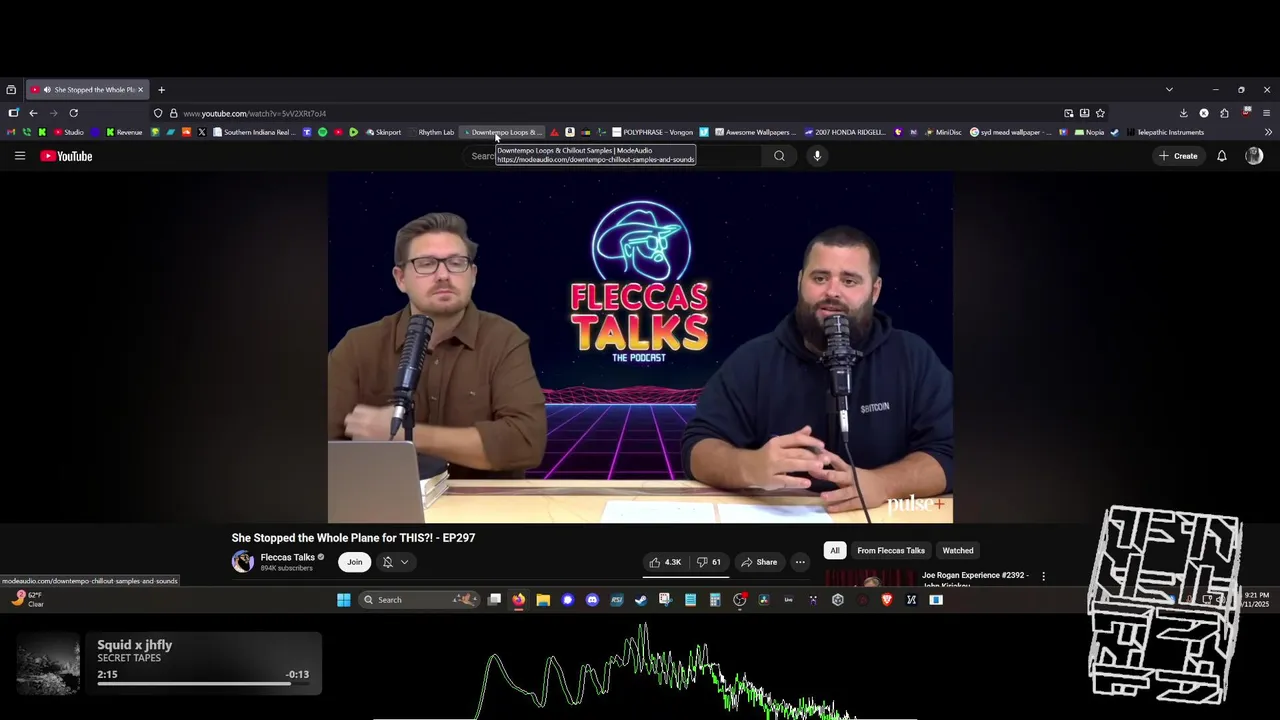Open the POLYPHRASE - Vongon bookmark
1280x720 pixels.
pos(652,132)
